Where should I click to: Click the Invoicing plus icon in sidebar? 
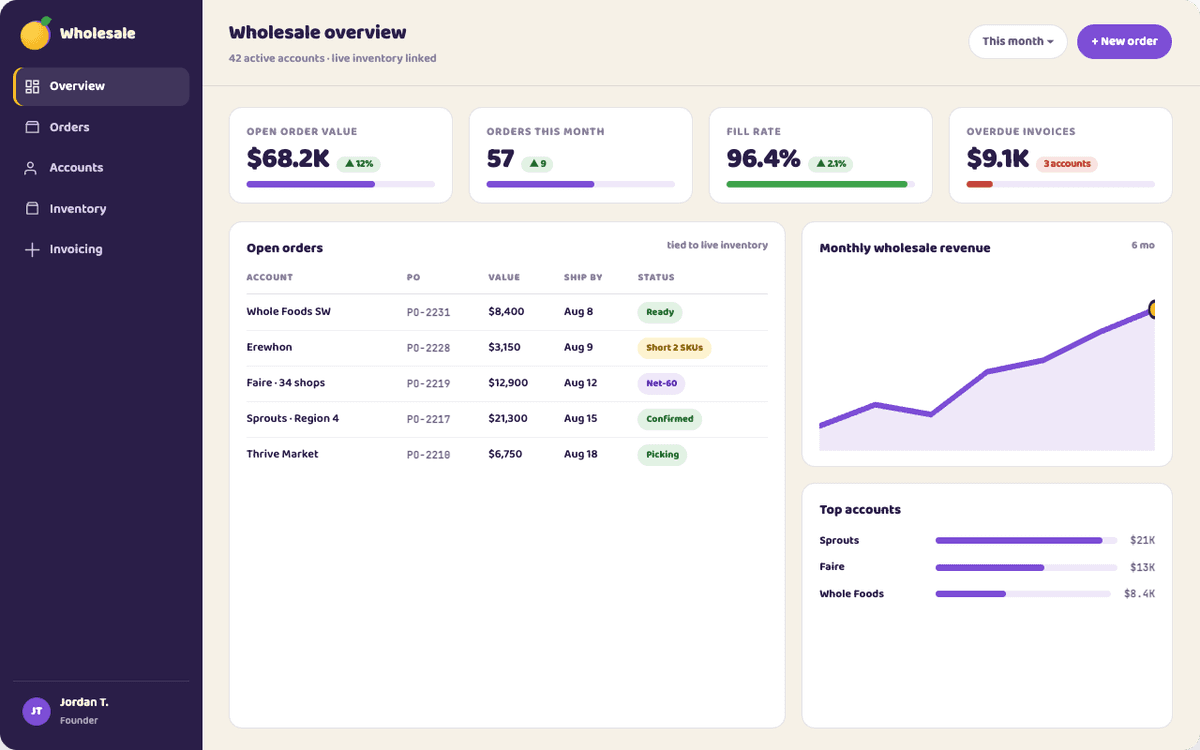click(32, 249)
